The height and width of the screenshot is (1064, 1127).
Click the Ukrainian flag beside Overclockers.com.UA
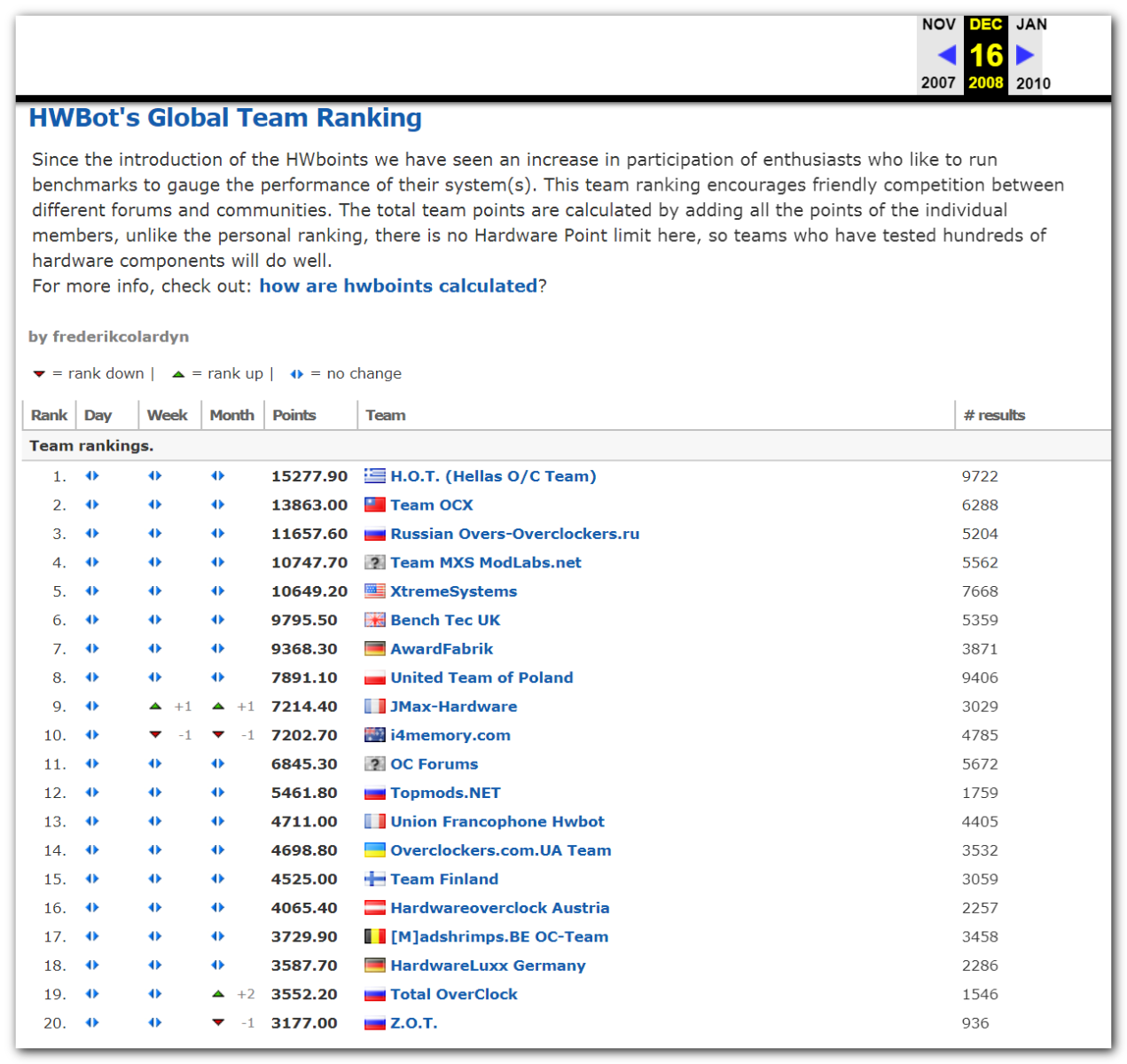click(375, 850)
